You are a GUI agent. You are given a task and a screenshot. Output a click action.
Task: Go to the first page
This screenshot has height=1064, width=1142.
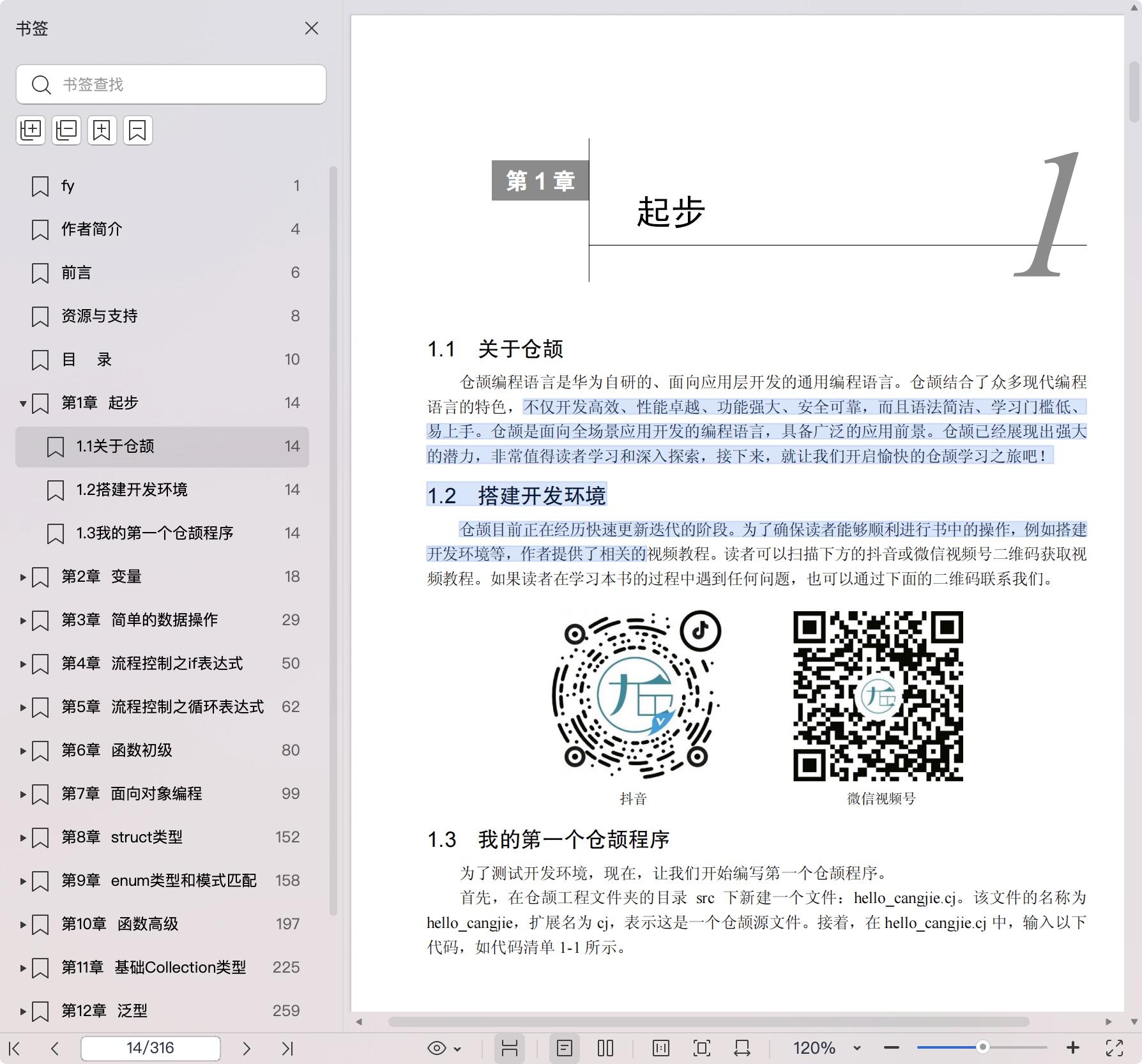pyautogui.click(x=15, y=1048)
